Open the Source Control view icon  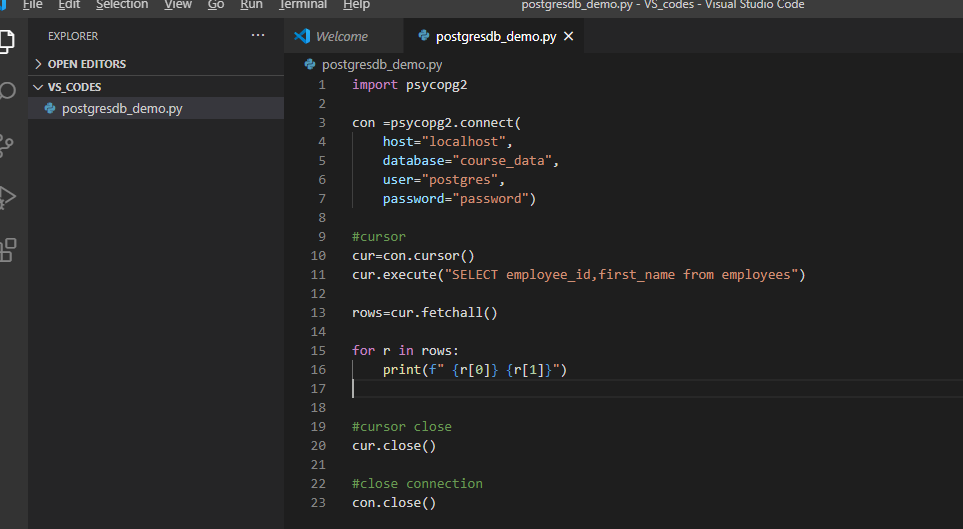pos(6,146)
